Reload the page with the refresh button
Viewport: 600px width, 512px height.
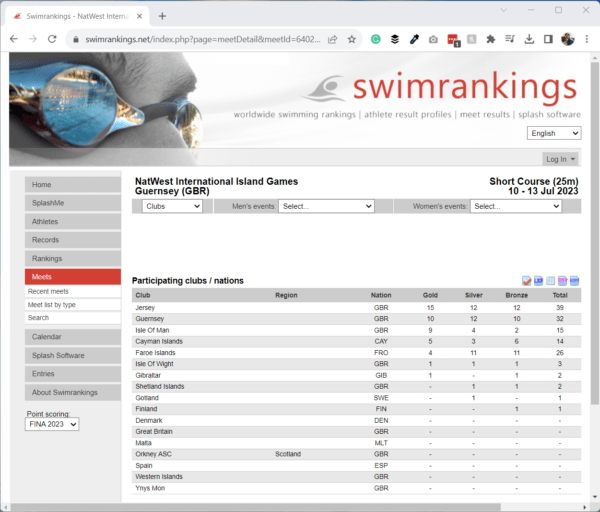54,39
